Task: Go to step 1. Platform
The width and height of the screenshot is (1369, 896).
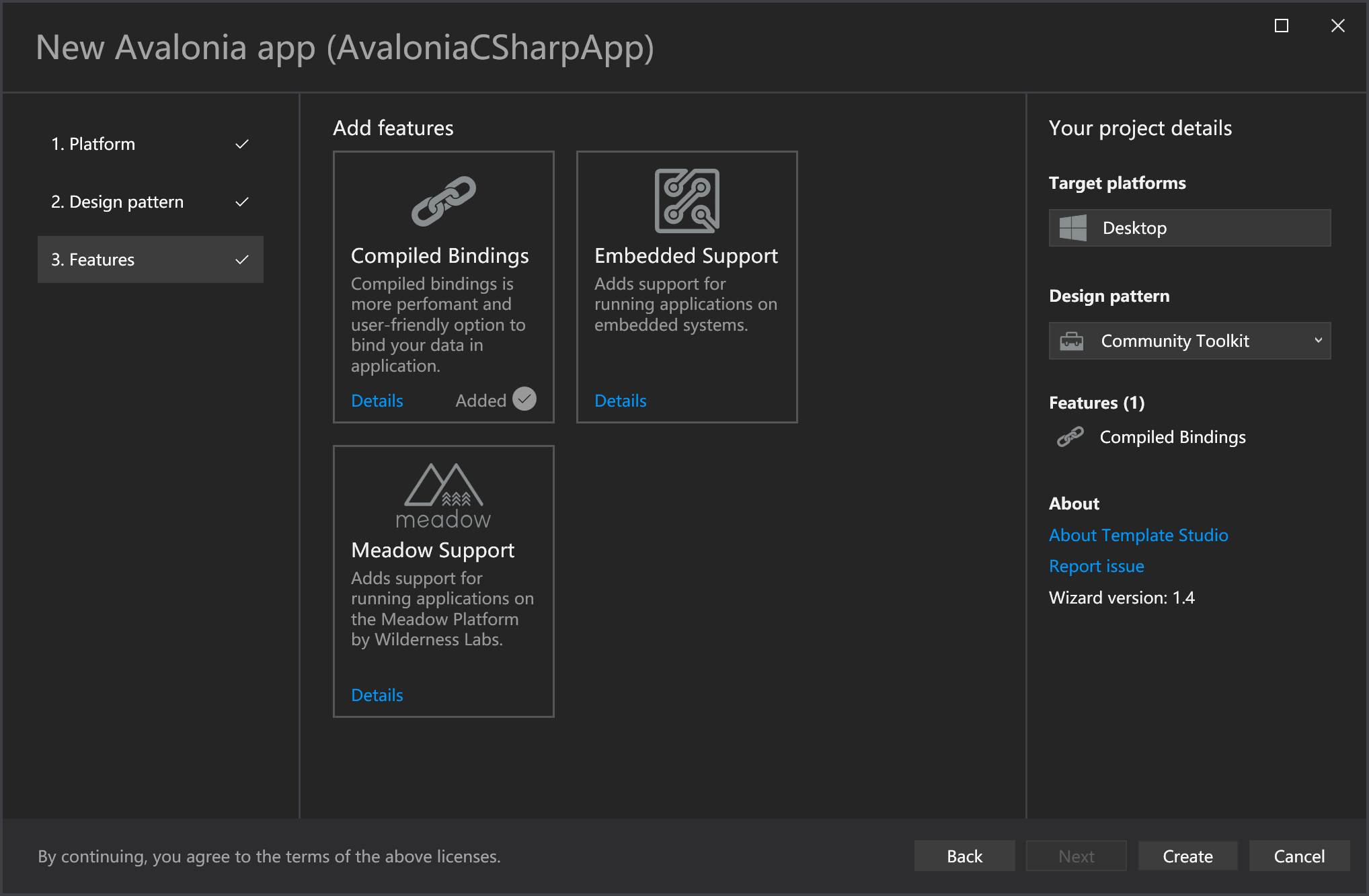Action: (x=151, y=144)
